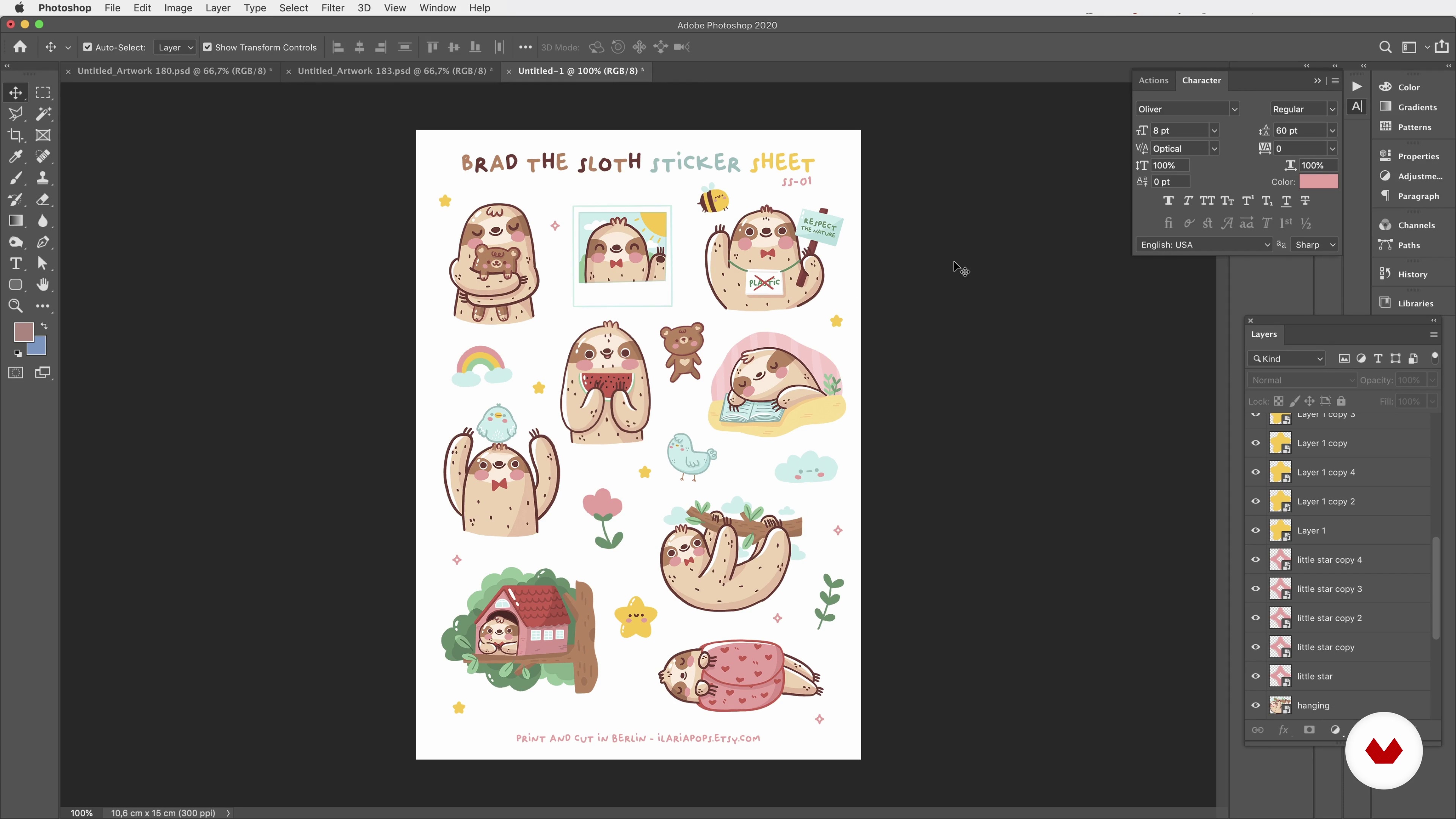Select the Clone Stamp tool

click(43, 178)
